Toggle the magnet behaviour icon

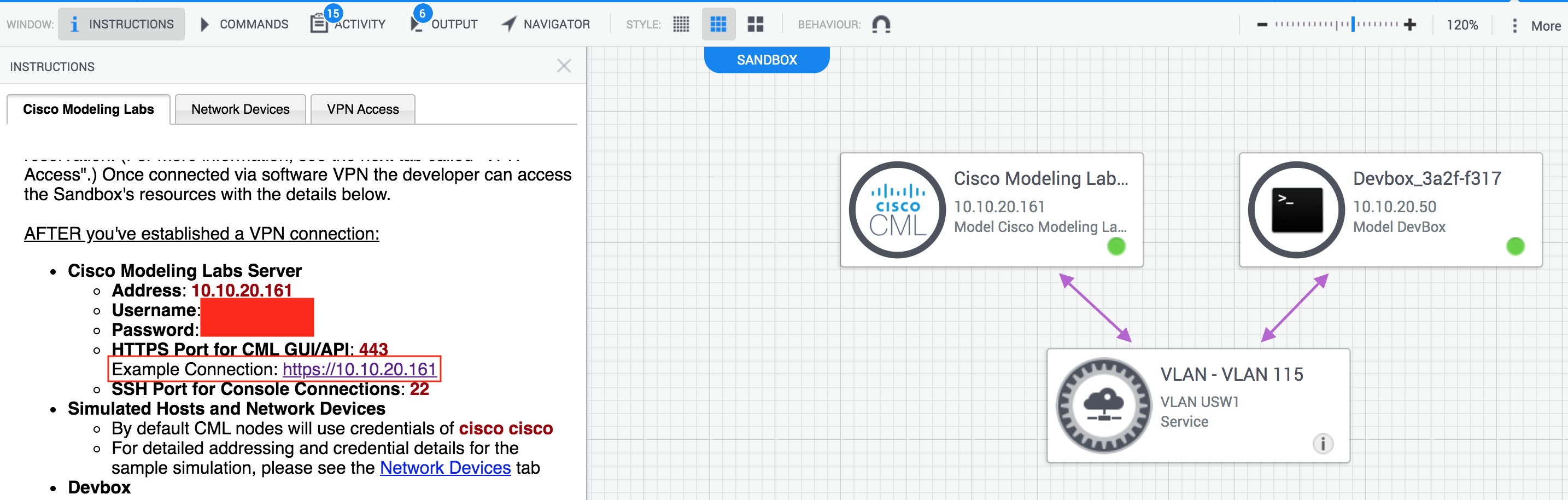click(x=881, y=25)
